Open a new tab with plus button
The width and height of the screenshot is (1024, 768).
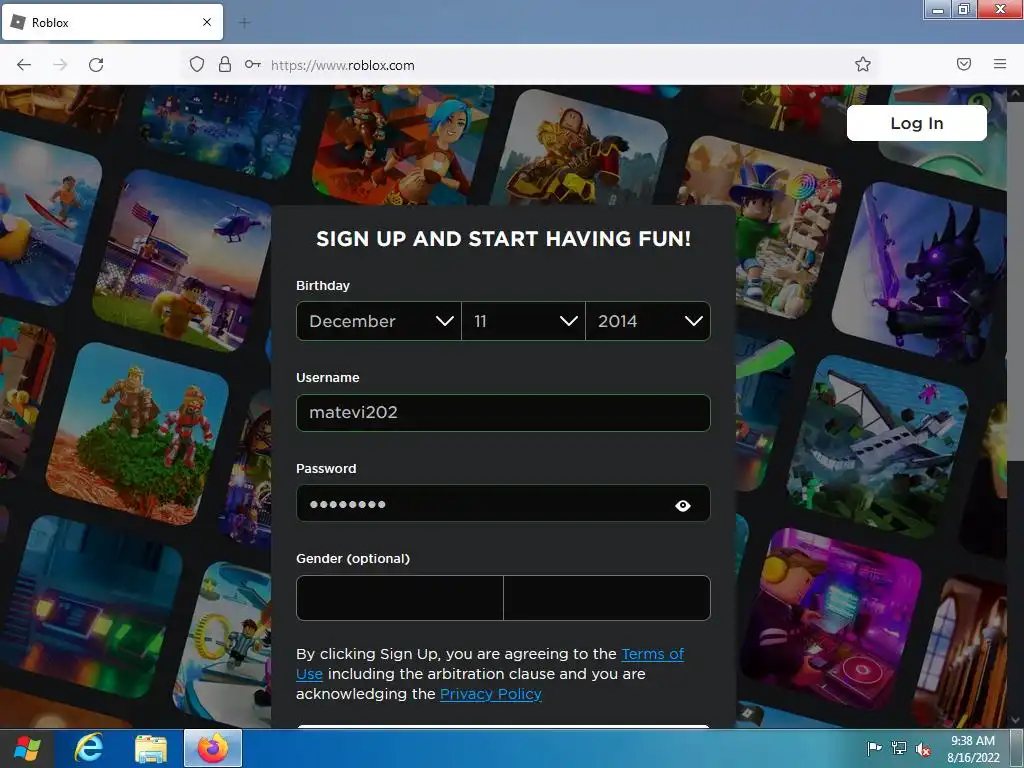click(x=244, y=23)
